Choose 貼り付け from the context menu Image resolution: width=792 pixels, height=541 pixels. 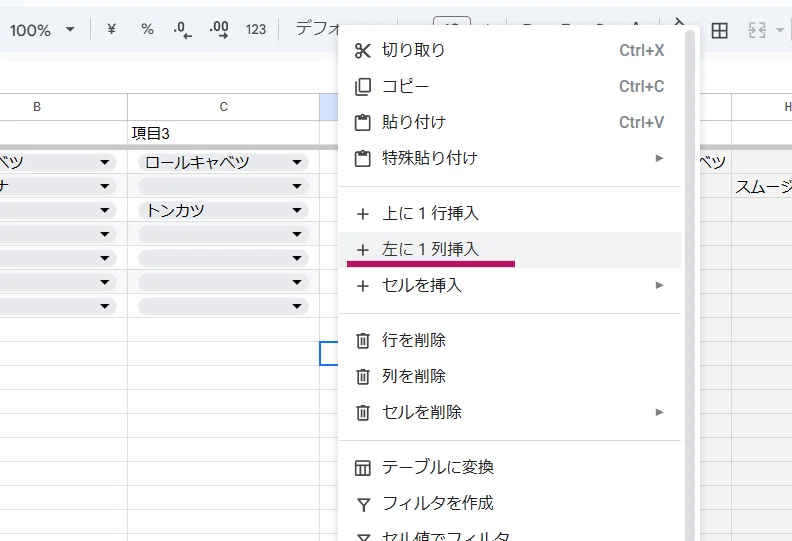(x=510, y=122)
